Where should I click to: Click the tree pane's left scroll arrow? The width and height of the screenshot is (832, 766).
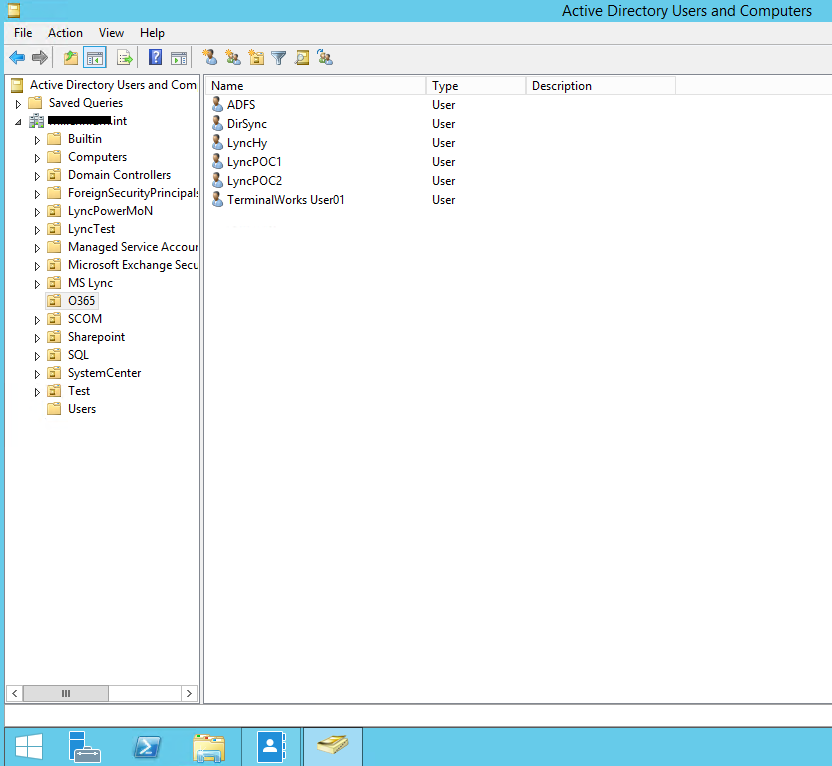pos(15,693)
